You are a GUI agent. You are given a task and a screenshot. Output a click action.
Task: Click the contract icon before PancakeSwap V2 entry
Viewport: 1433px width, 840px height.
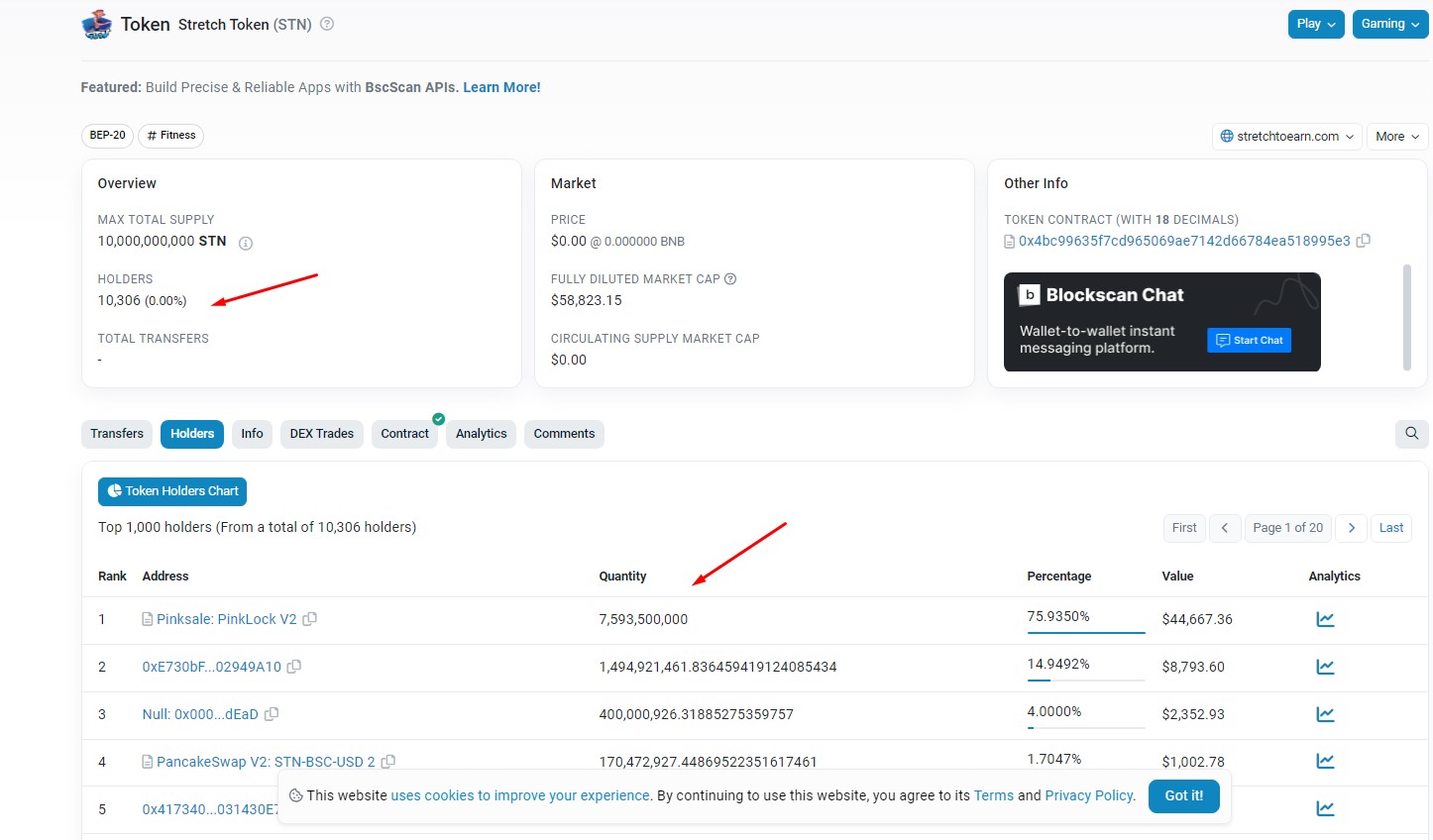point(148,762)
